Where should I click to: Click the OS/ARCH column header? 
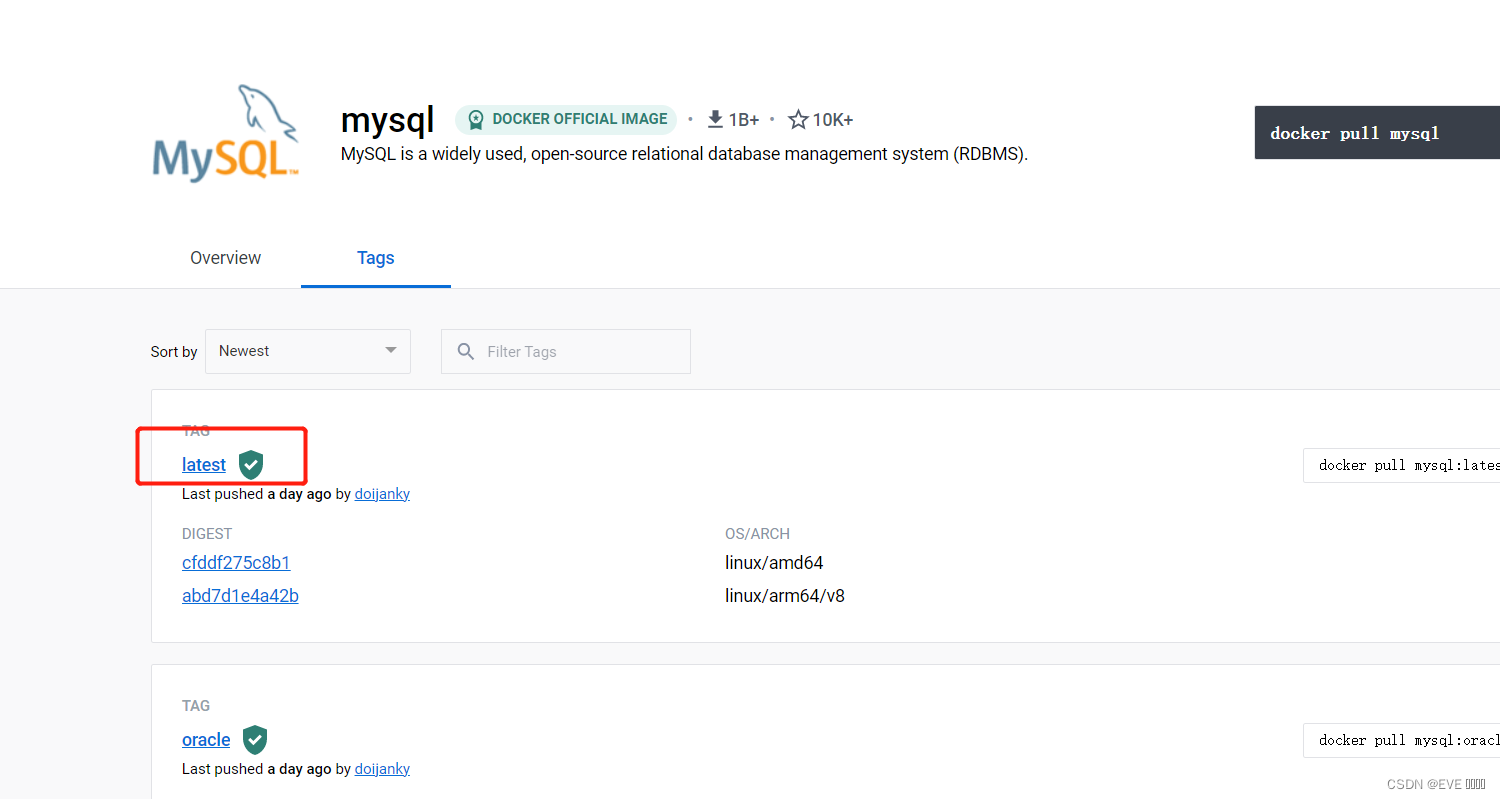758,534
